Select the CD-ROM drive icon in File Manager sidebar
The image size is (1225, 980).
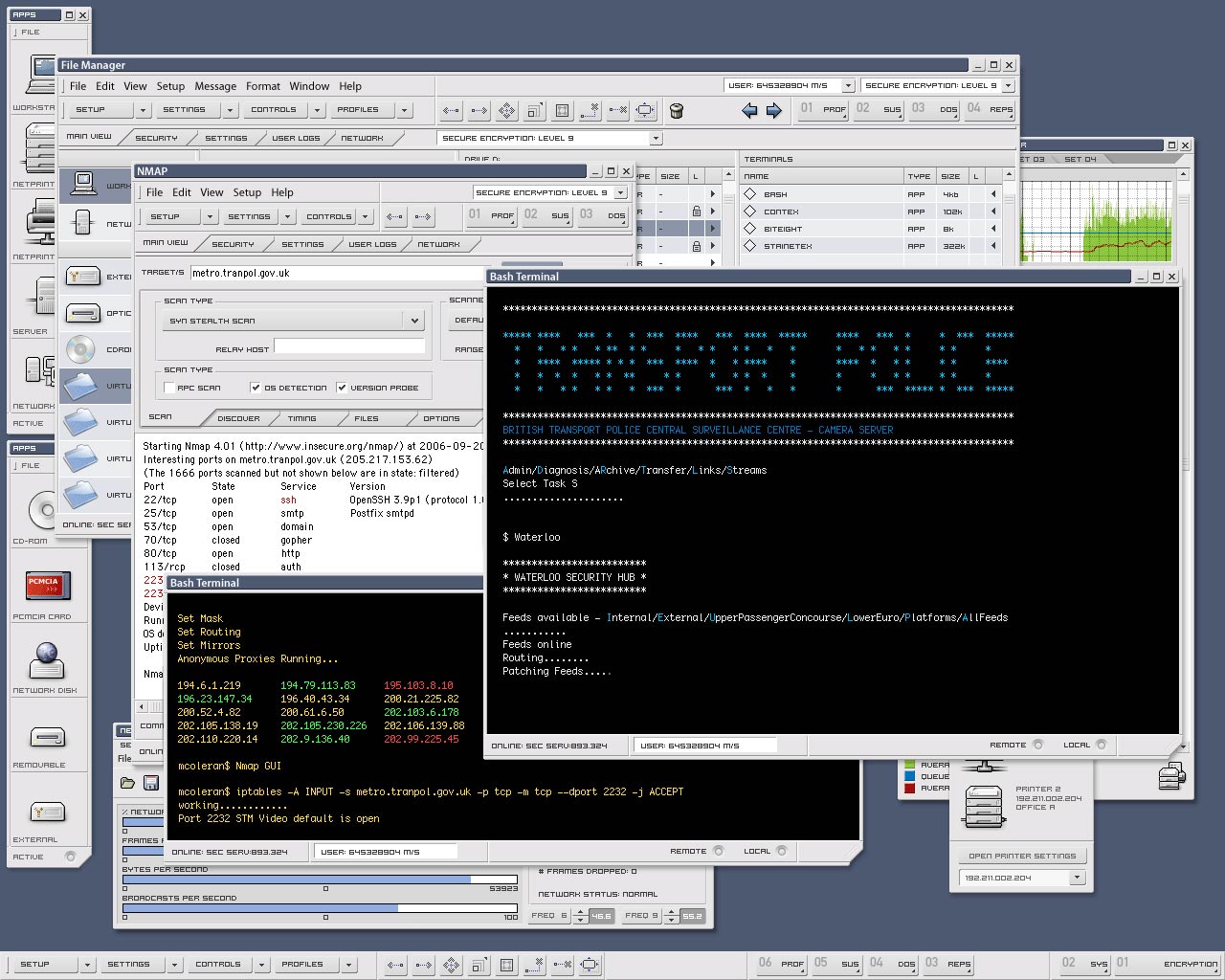tap(81, 349)
